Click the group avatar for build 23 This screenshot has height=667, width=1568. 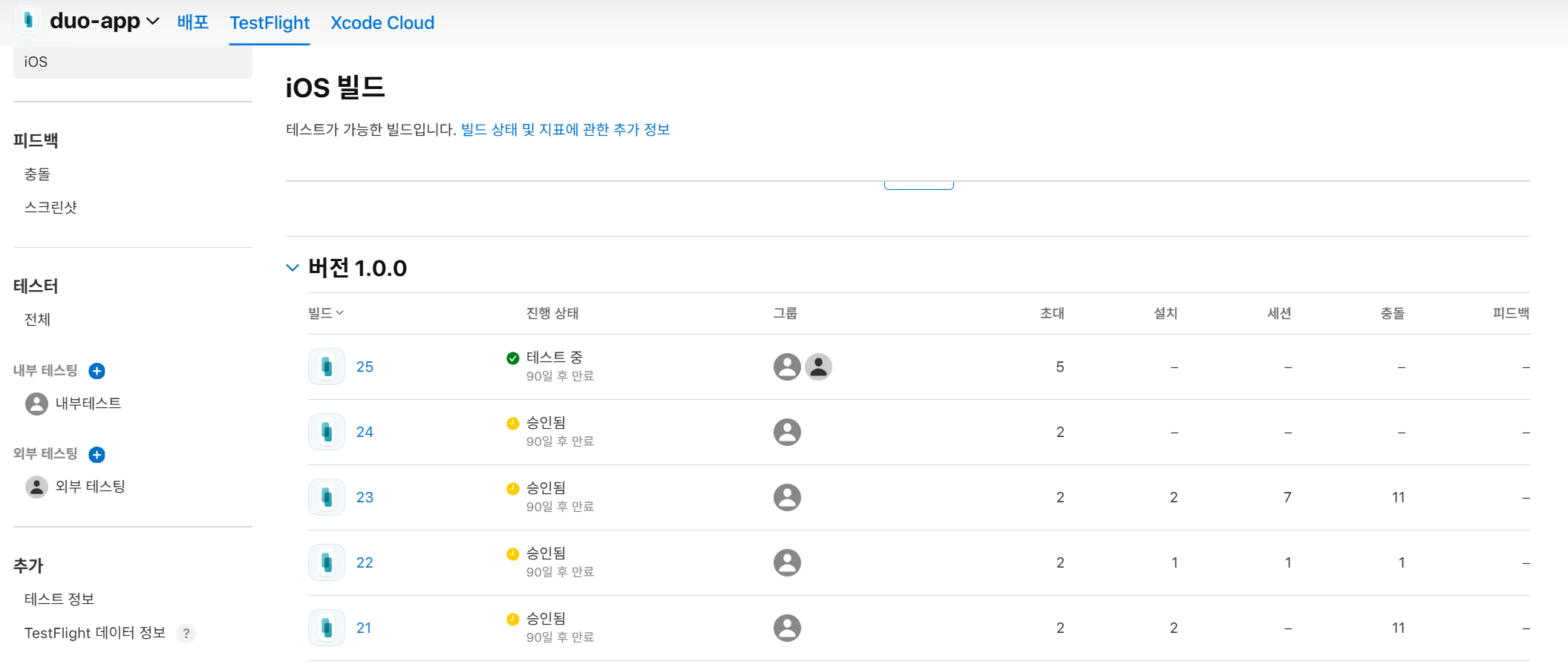(x=787, y=497)
